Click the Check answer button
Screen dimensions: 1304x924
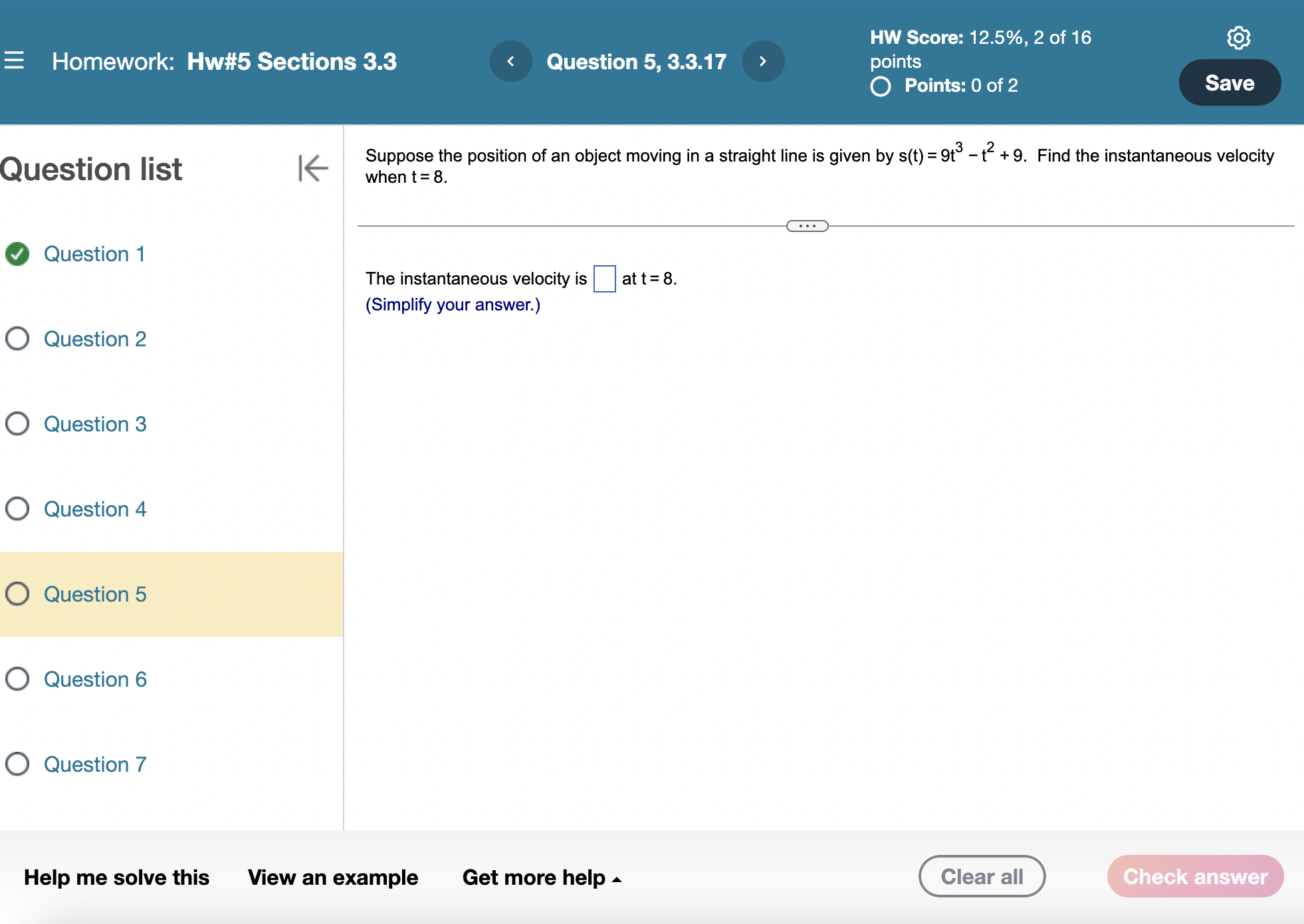pyautogui.click(x=1195, y=877)
